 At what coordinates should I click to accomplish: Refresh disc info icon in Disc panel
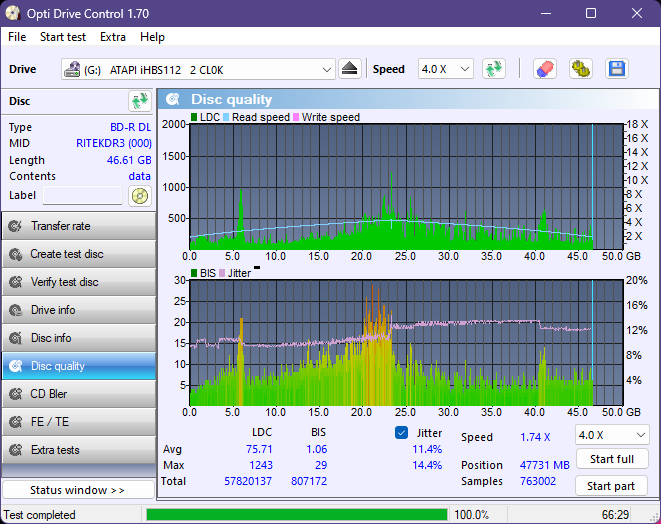(139, 101)
